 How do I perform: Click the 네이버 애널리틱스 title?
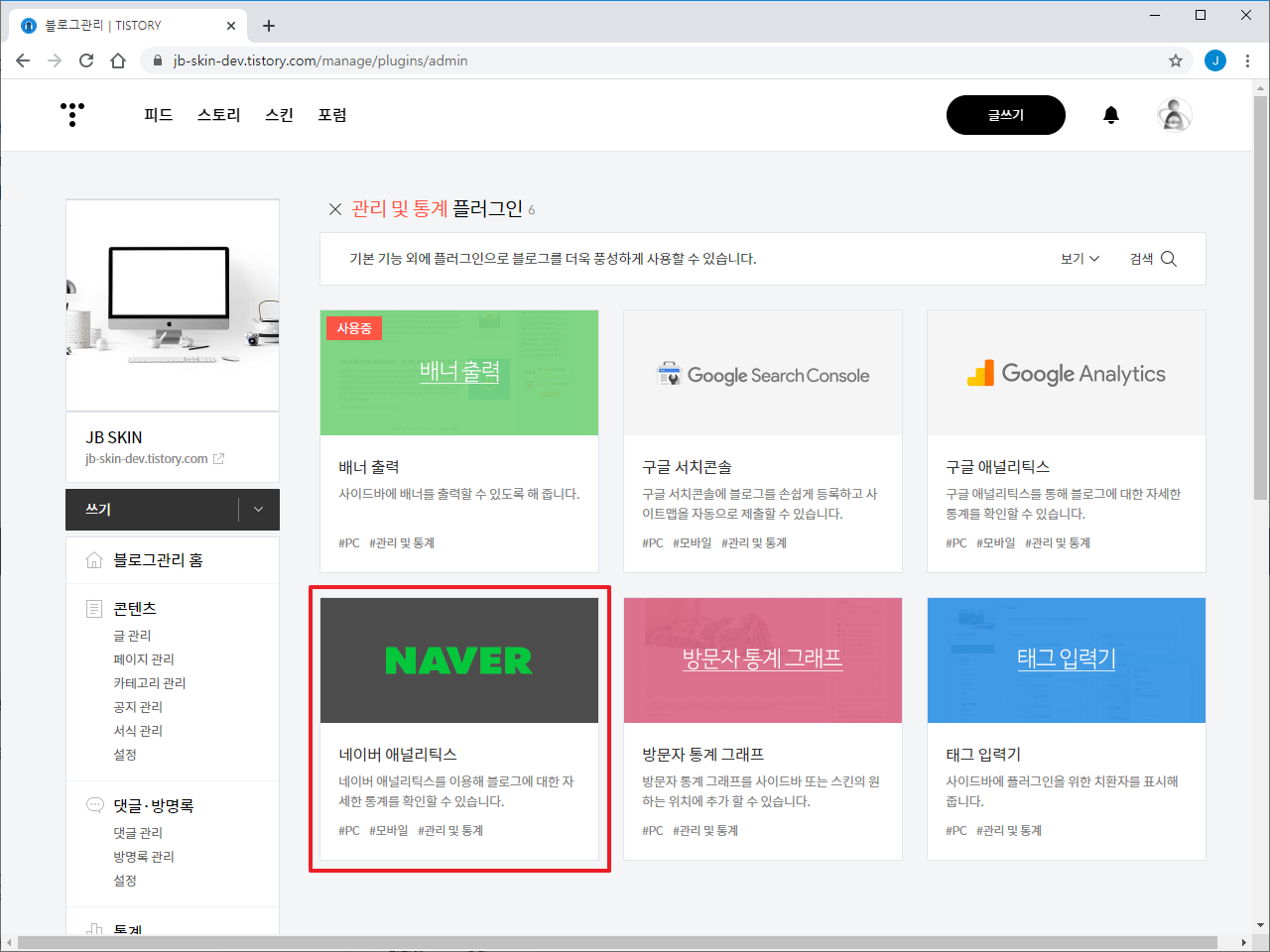(x=398, y=755)
